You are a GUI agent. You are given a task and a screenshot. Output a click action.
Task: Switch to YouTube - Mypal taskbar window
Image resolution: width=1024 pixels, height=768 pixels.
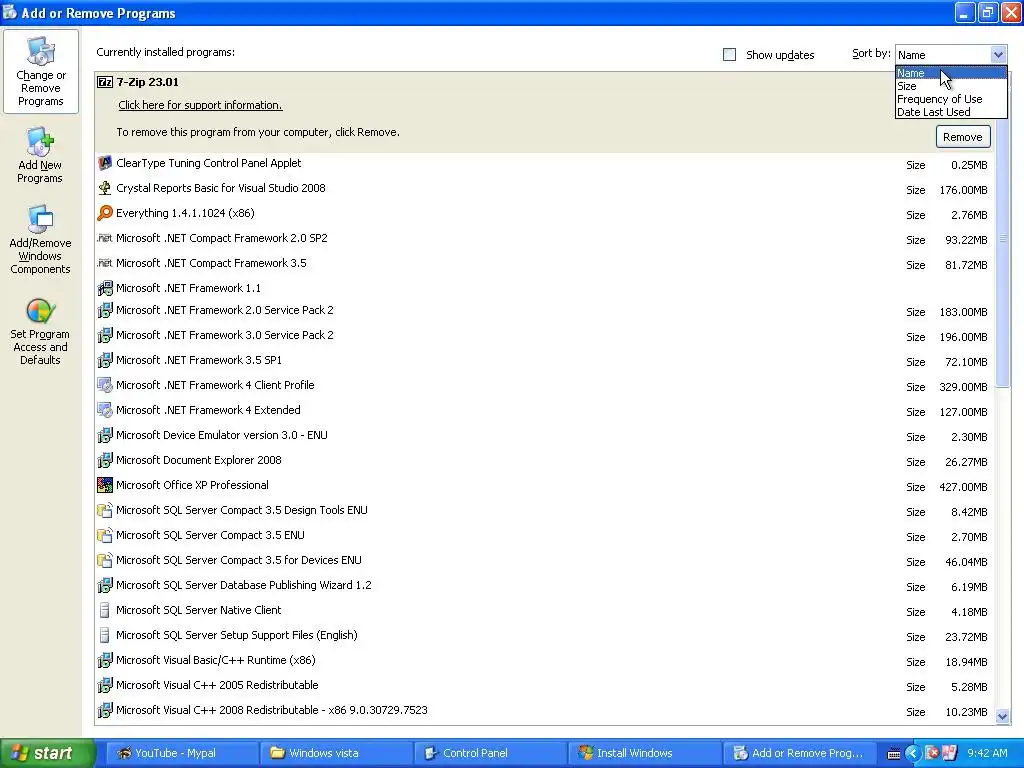point(181,753)
